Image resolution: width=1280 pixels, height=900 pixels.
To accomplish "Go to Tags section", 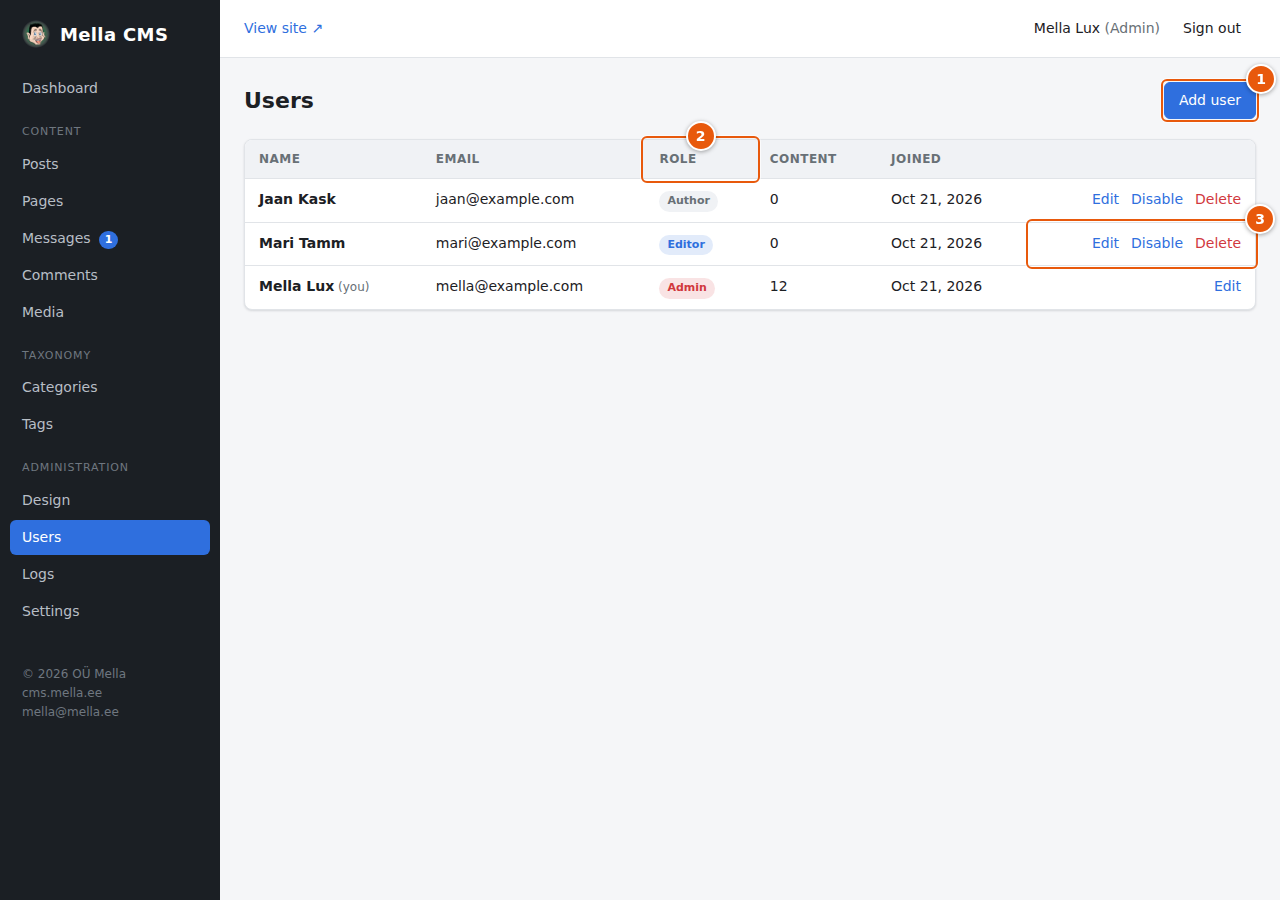I will (x=110, y=424).
